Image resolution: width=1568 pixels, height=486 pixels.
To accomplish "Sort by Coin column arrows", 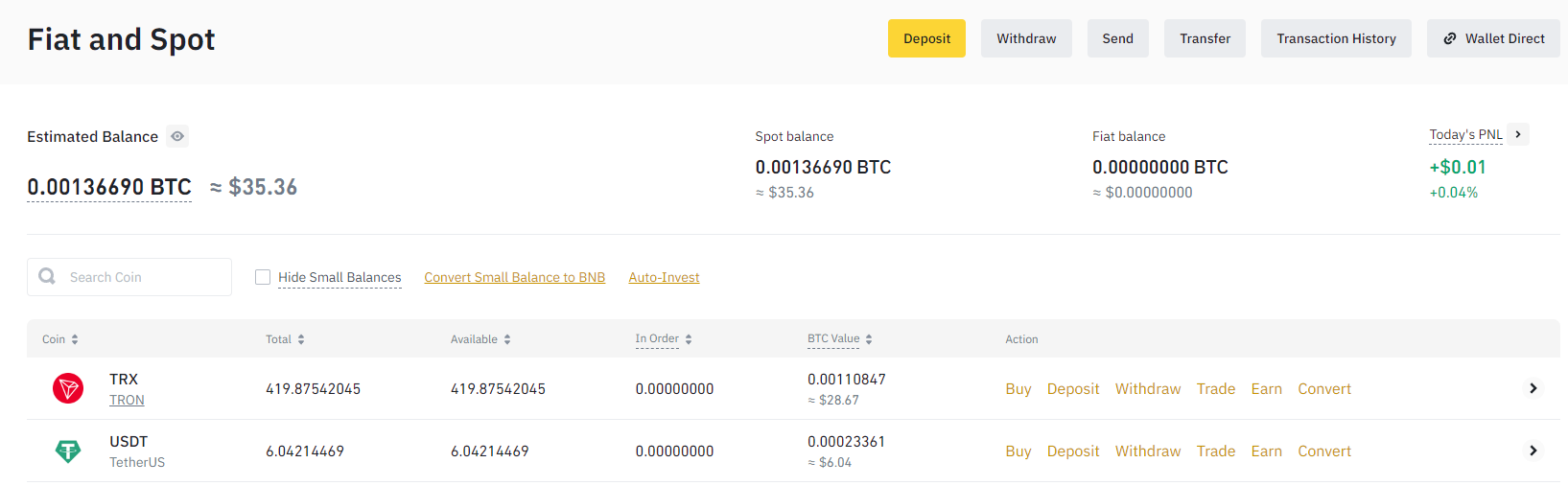I will (75, 339).
